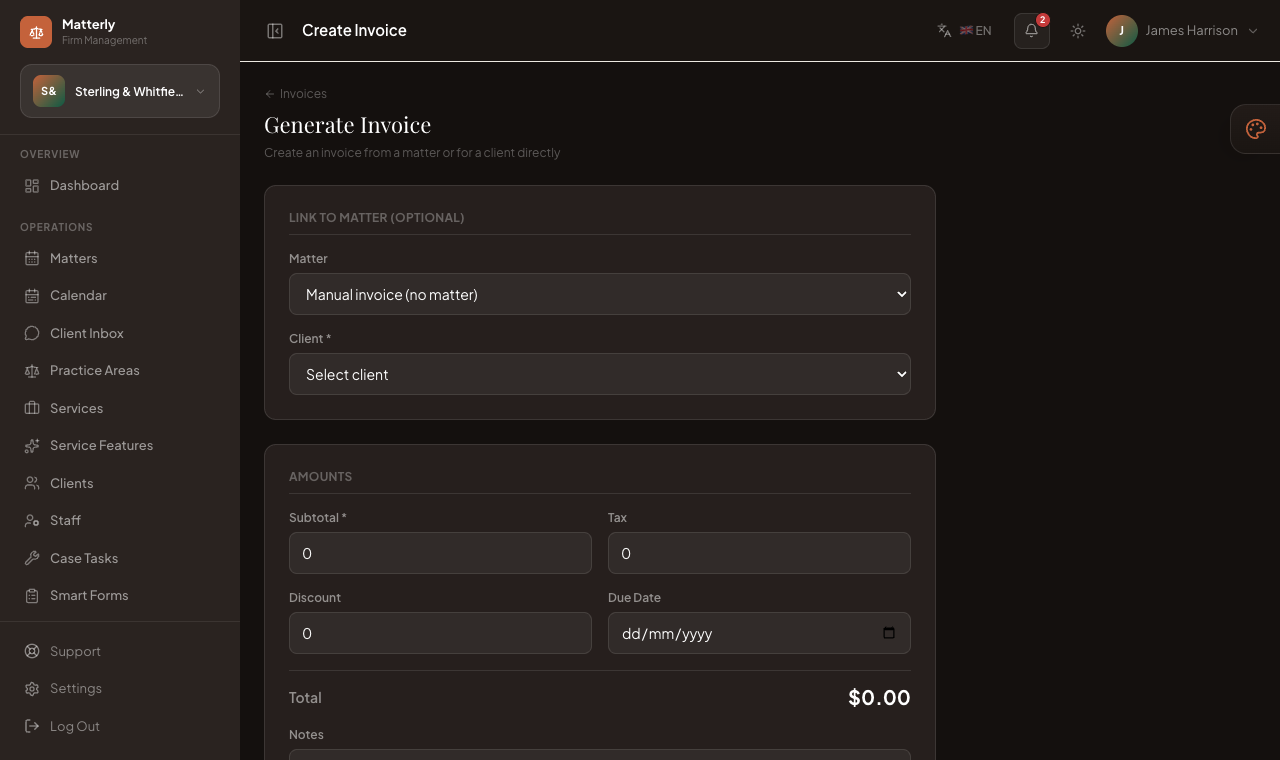Click the James Harrison avatar
The image size is (1280, 760).
[1122, 31]
